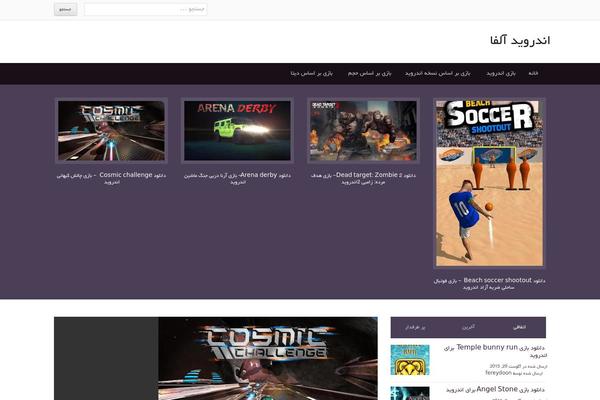The width and height of the screenshot is (600, 400).
Task: Open the اندروید آلفا site title
Action: pos(520,40)
